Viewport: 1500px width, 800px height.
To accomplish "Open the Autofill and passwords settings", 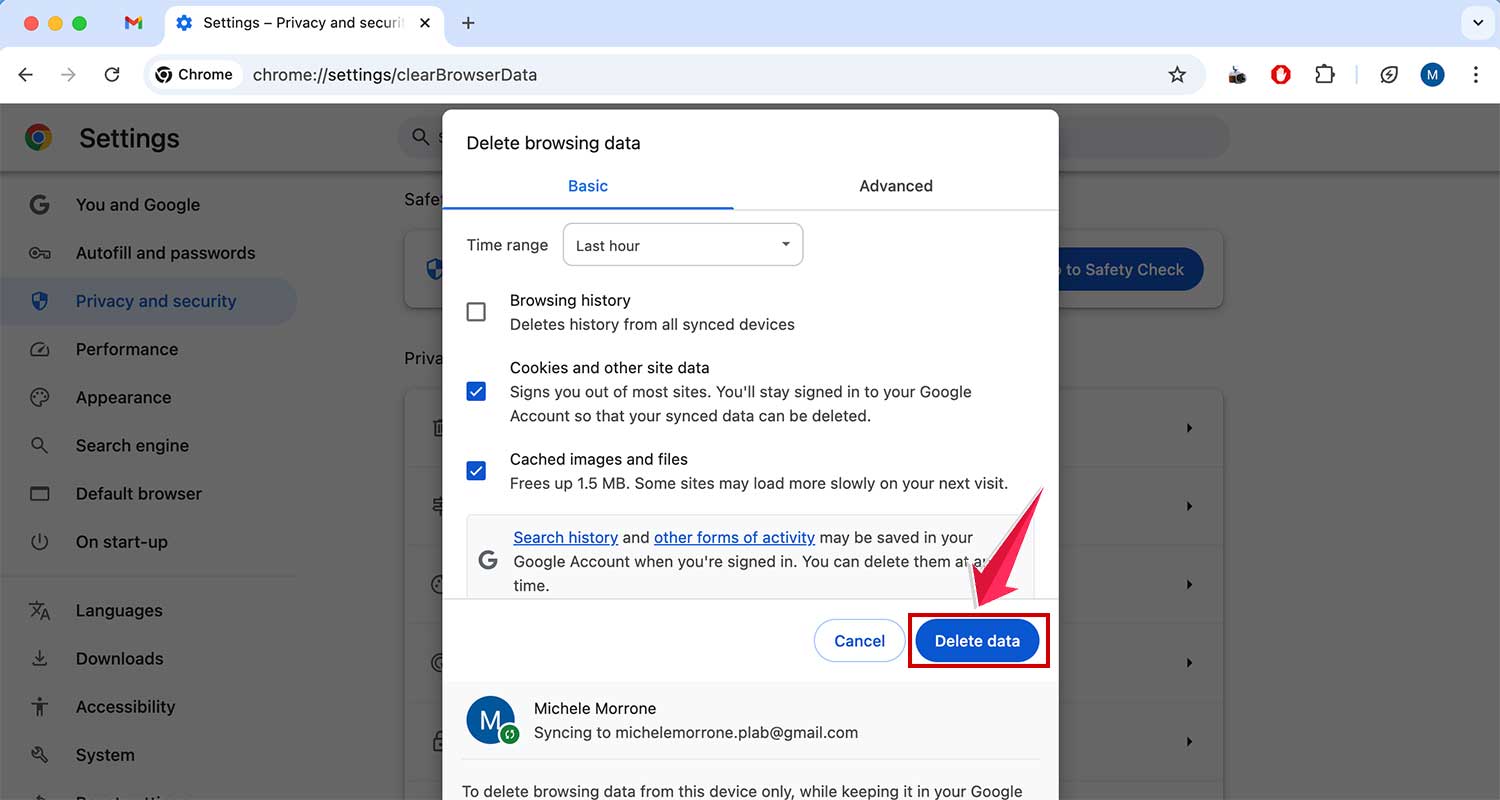I will 165,253.
